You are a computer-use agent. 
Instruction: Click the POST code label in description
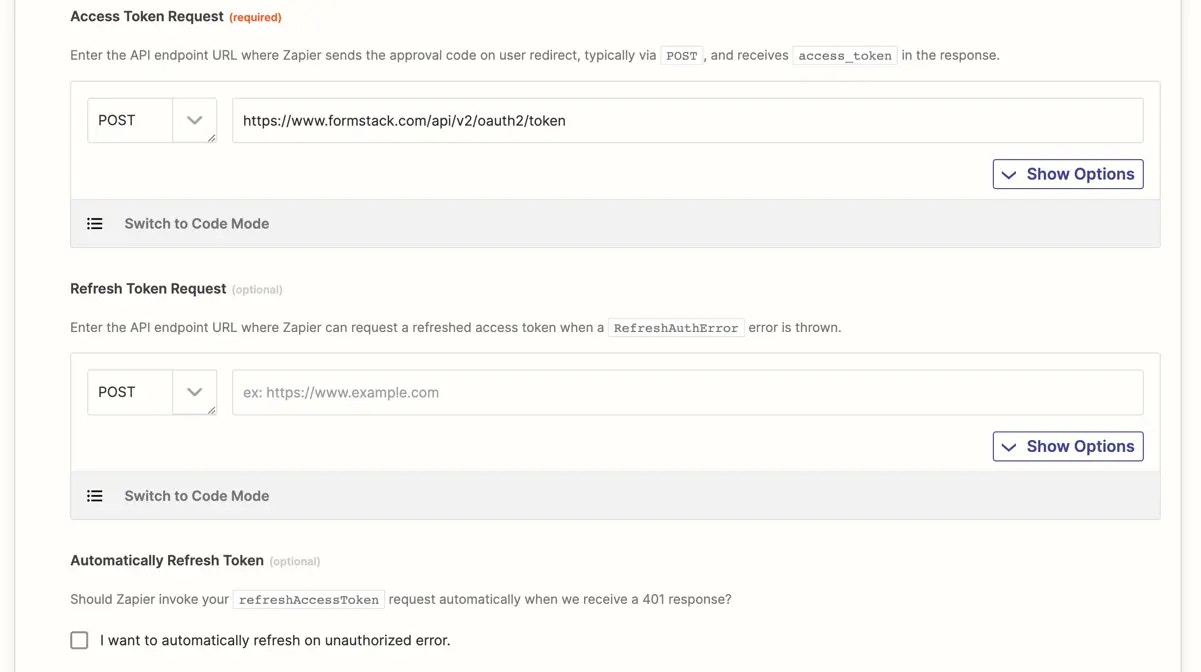pos(682,56)
